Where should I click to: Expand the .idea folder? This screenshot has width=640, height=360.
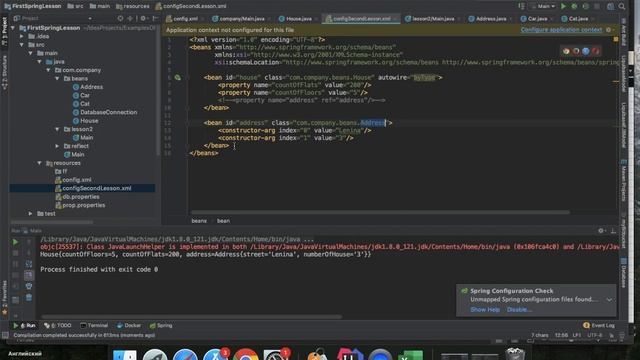(x=22, y=36)
